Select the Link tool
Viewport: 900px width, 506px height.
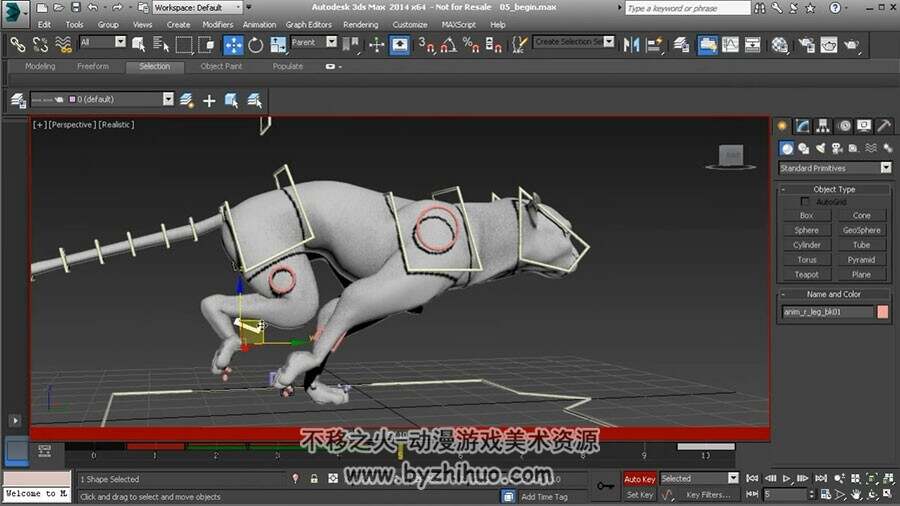[x=17, y=44]
